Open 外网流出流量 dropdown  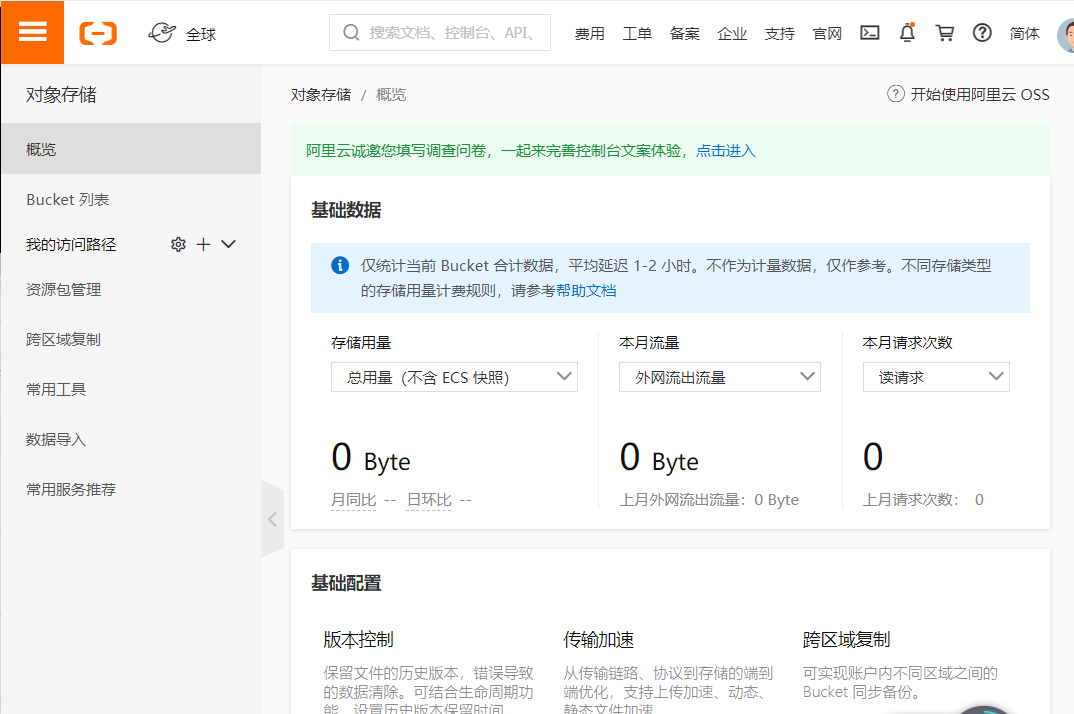pyautogui.click(x=719, y=377)
